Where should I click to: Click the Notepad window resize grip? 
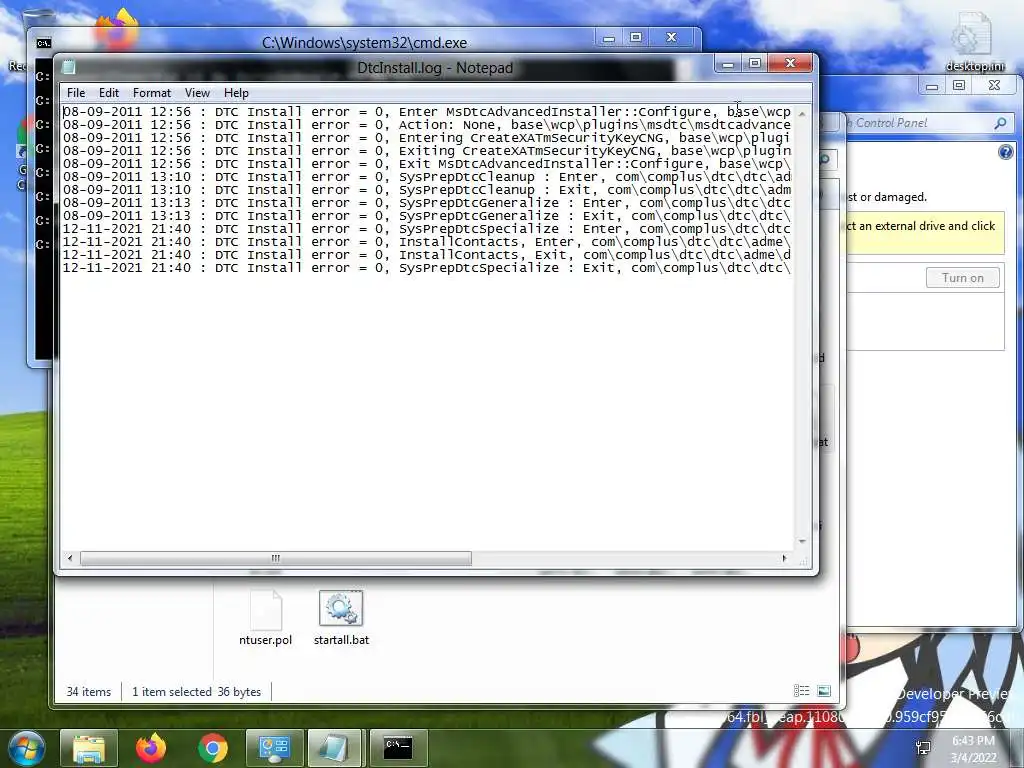click(x=803, y=561)
